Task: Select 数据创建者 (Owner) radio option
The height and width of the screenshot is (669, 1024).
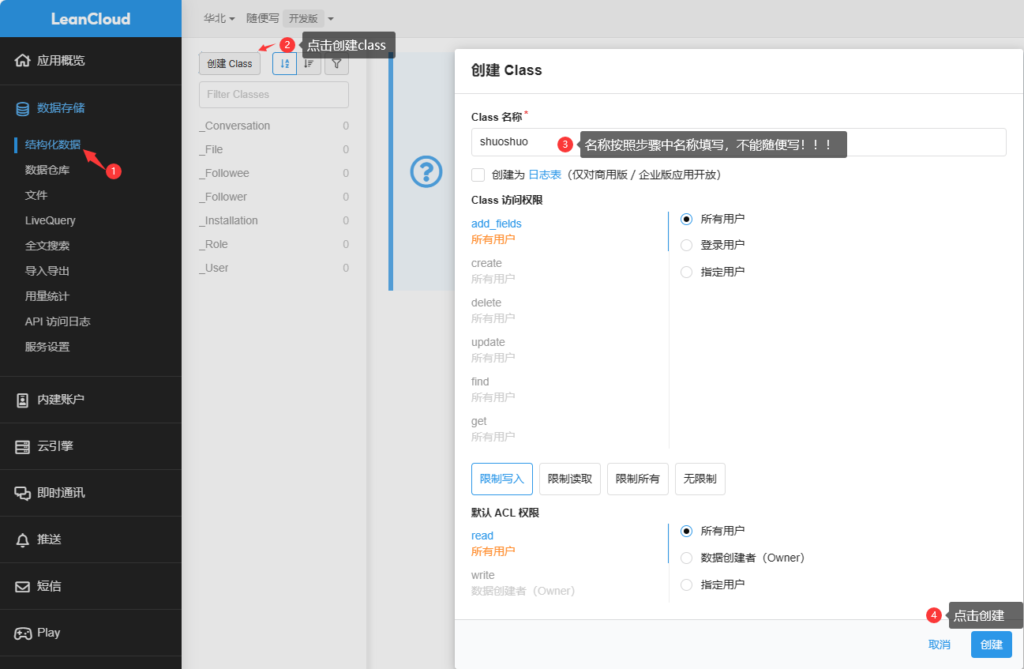Action: pos(686,558)
